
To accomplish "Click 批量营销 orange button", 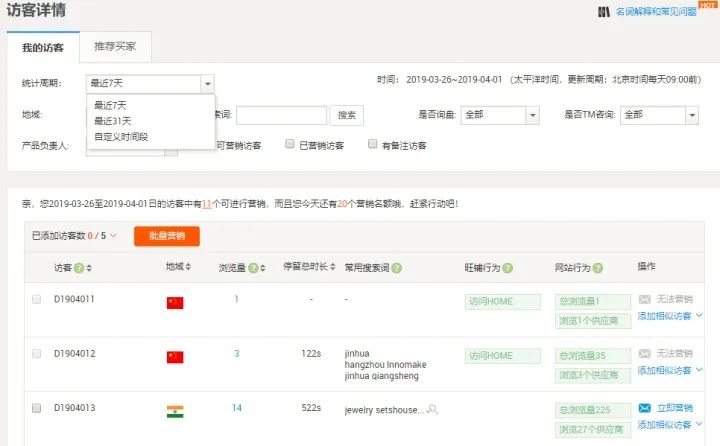I will pyautogui.click(x=167, y=236).
